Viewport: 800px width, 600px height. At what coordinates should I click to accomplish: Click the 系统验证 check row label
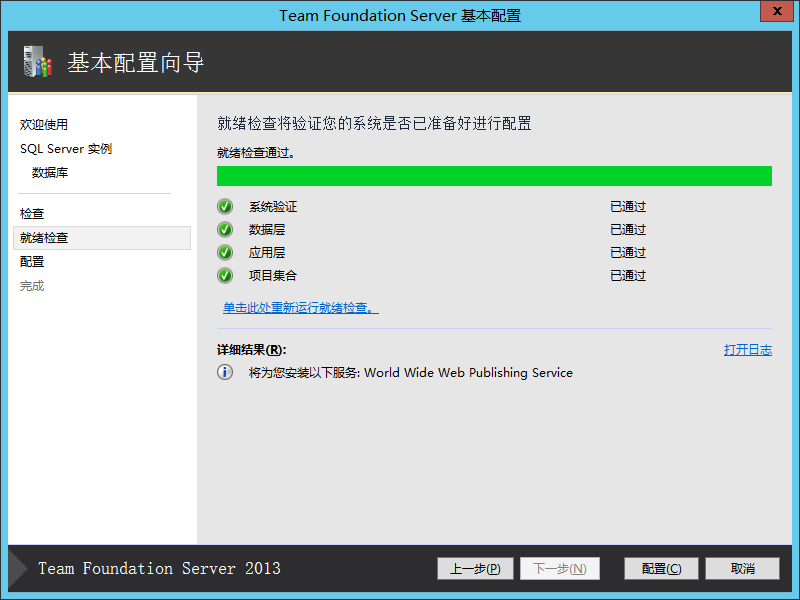point(273,207)
